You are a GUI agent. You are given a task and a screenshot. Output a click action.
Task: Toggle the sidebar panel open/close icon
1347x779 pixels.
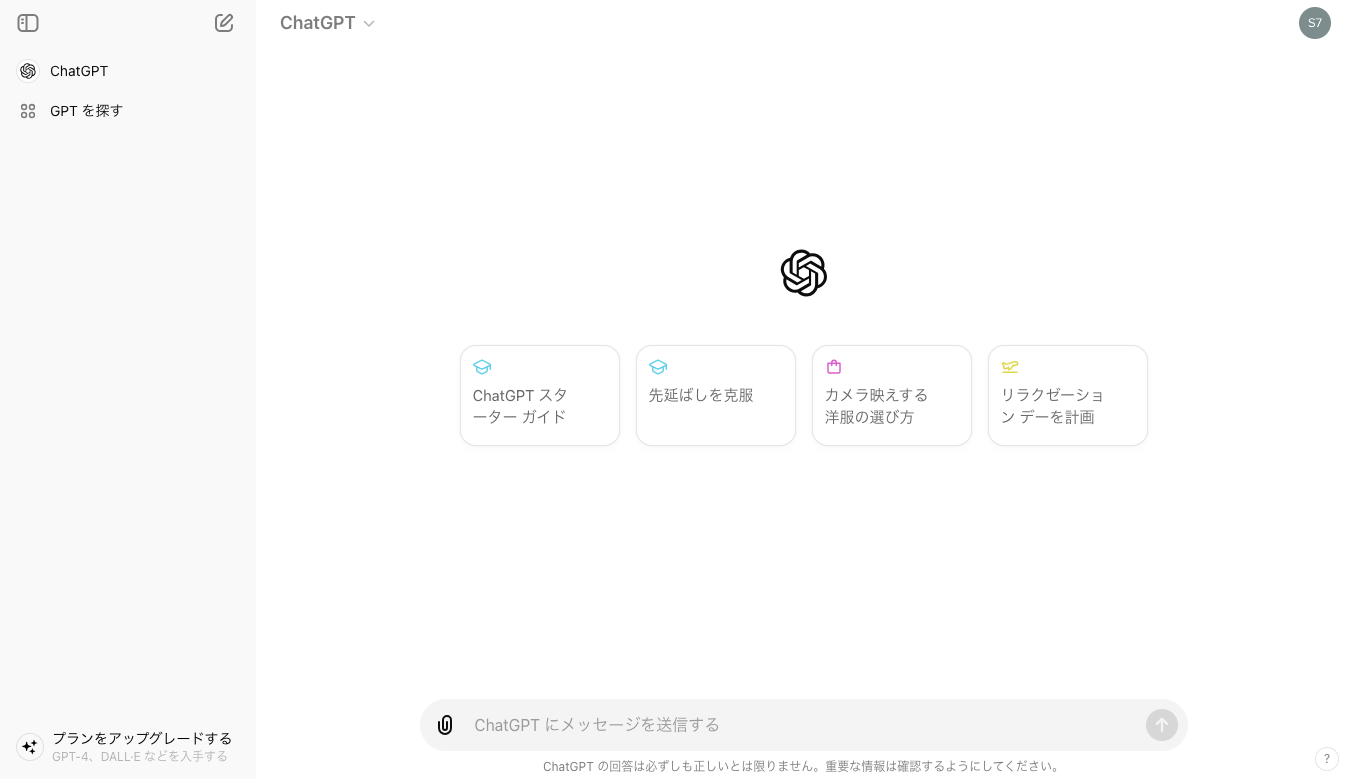point(28,22)
